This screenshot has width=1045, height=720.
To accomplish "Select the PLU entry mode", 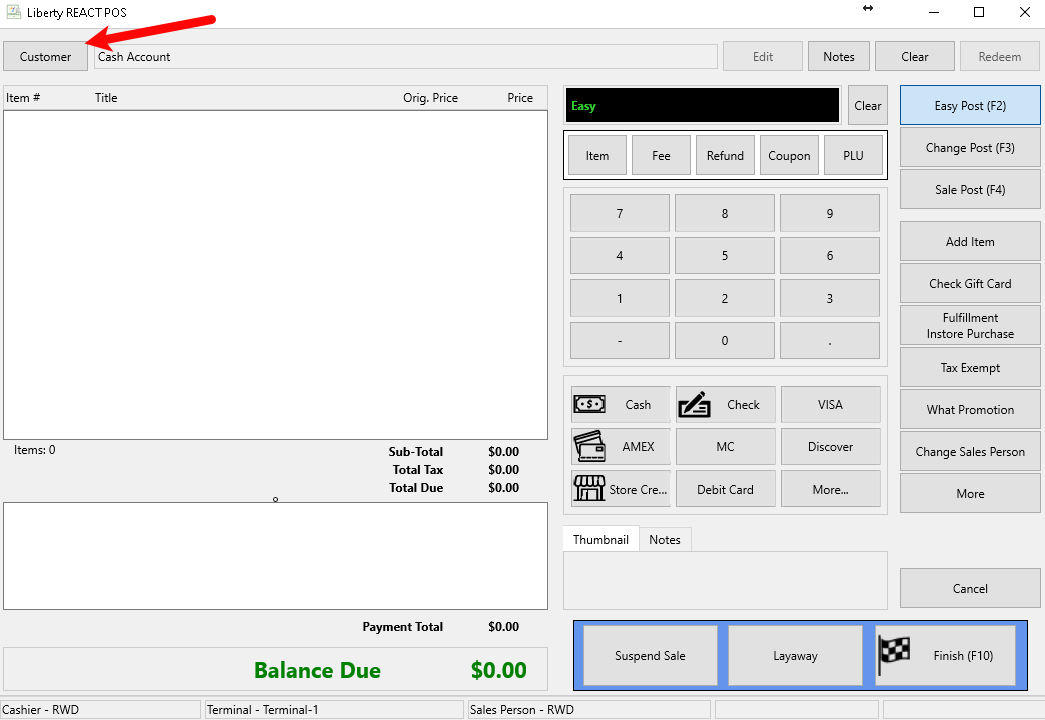I will click(853, 155).
